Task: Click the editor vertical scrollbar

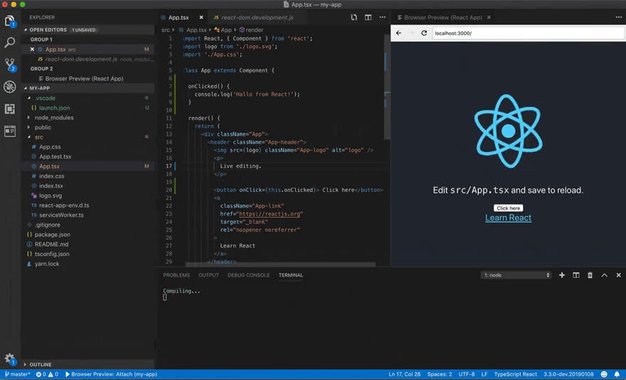Action: point(387,88)
